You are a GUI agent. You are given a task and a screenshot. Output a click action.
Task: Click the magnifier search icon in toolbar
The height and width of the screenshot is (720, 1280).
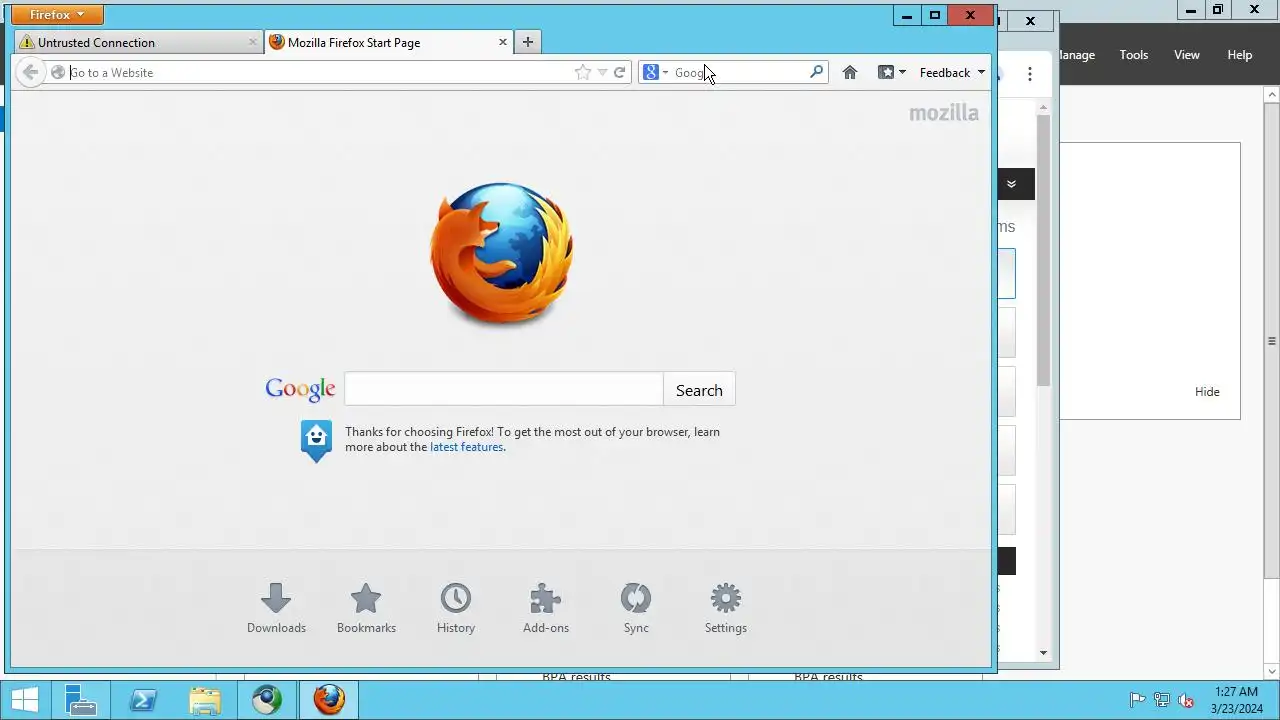click(x=817, y=72)
